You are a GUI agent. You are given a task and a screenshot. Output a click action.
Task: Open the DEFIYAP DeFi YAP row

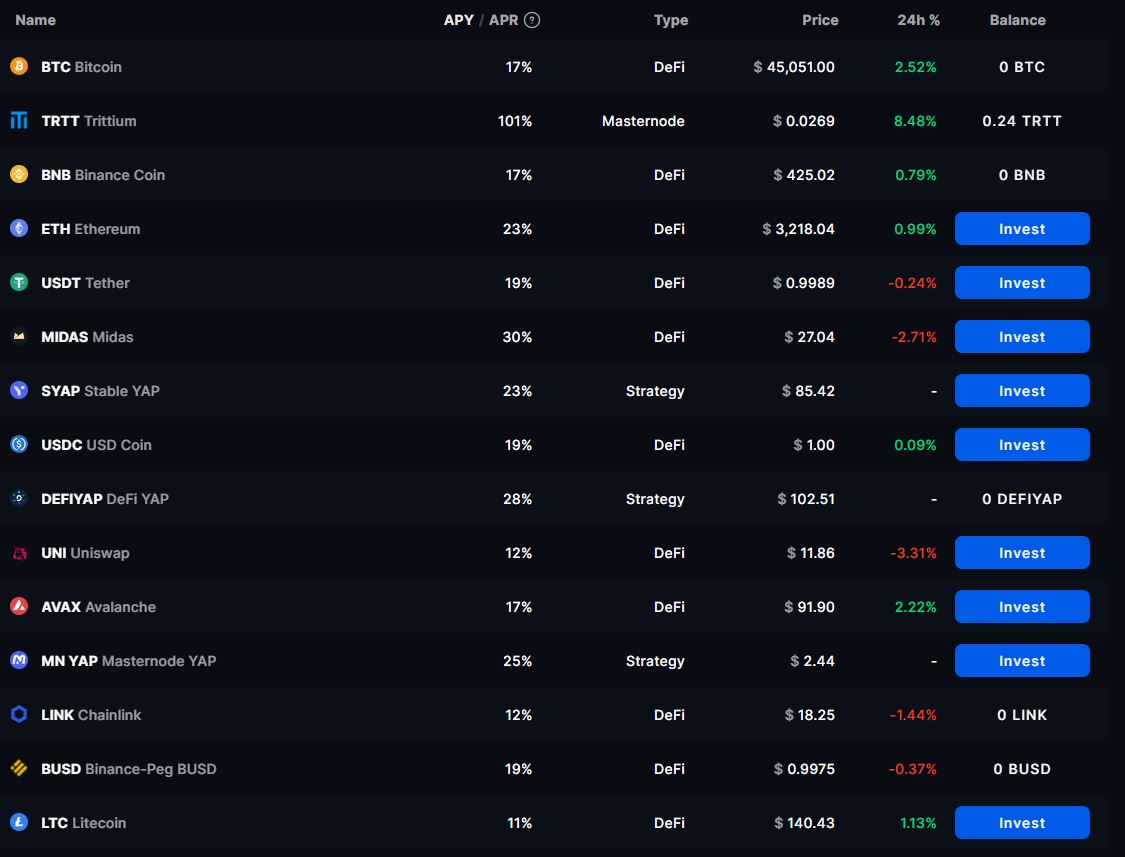[x=105, y=499]
